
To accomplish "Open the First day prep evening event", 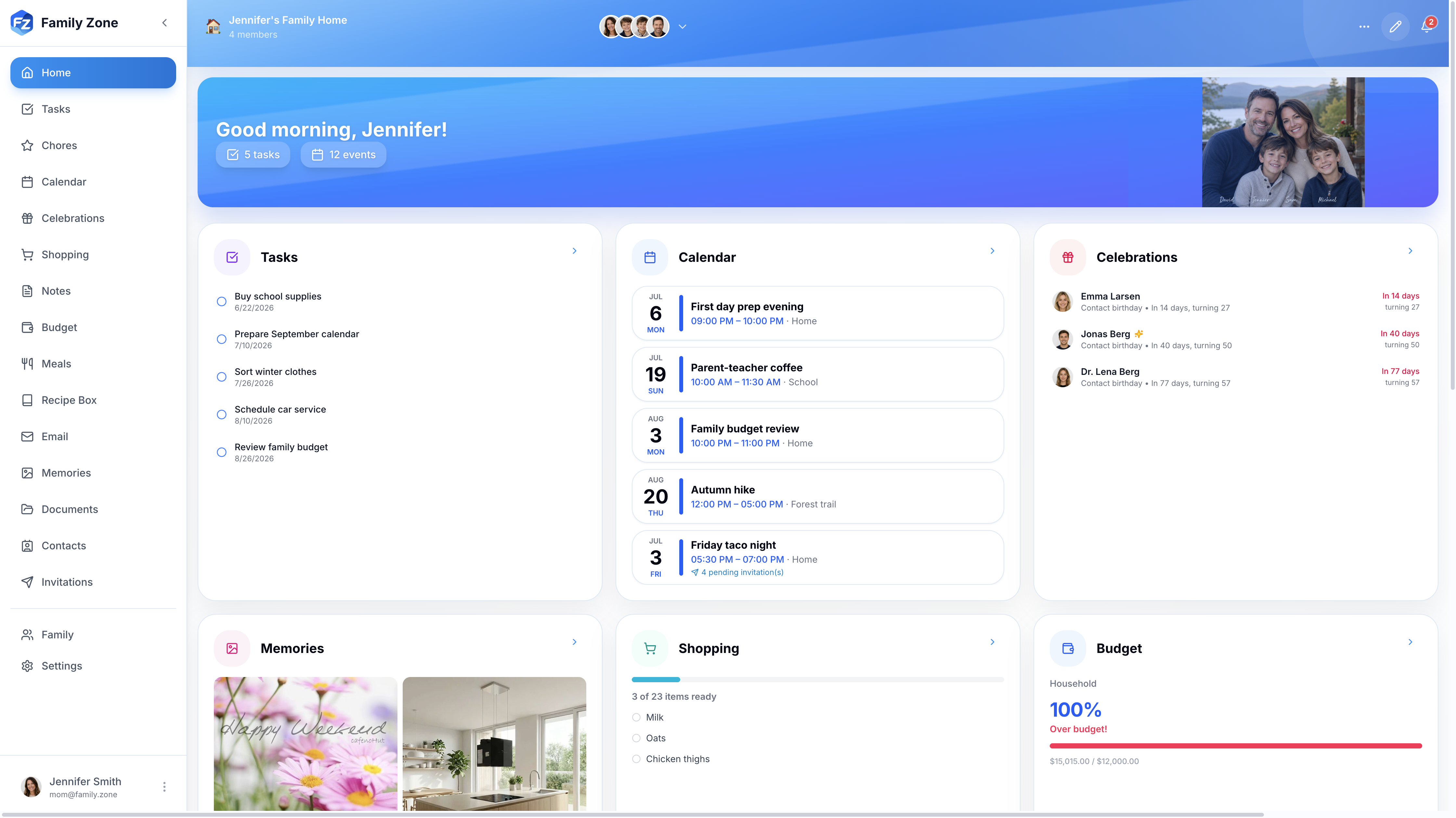I will pyautogui.click(x=817, y=313).
